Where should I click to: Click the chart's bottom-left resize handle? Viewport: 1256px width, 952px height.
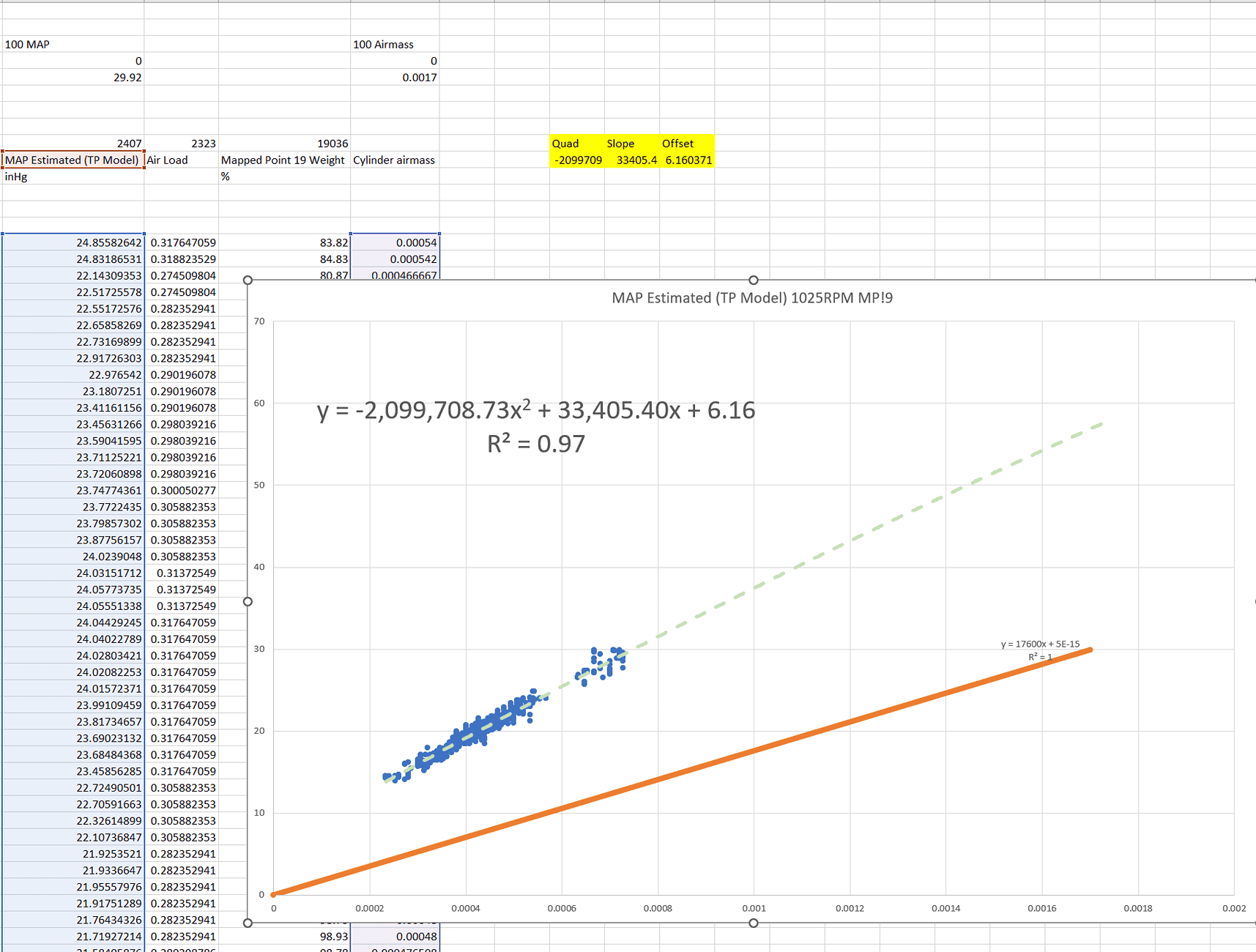coord(248,923)
